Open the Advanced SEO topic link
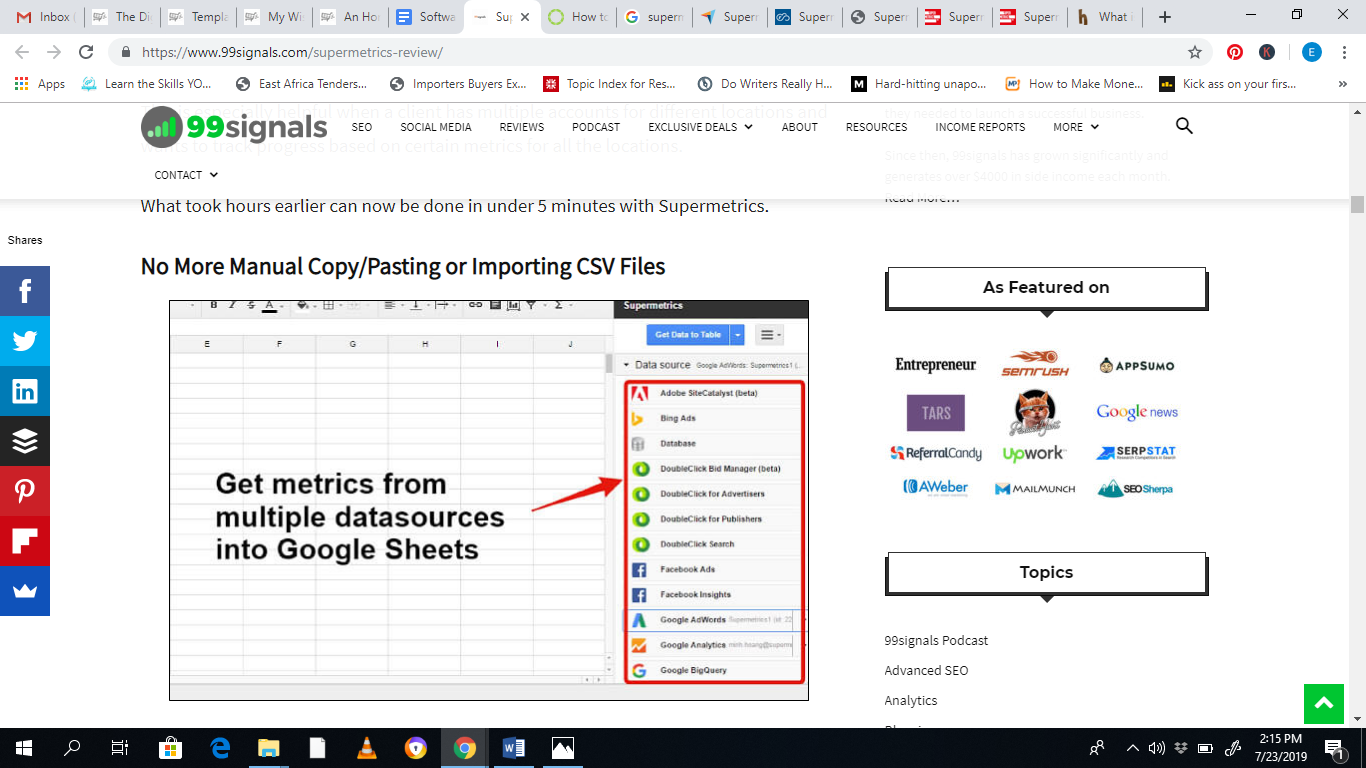 tap(926, 670)
